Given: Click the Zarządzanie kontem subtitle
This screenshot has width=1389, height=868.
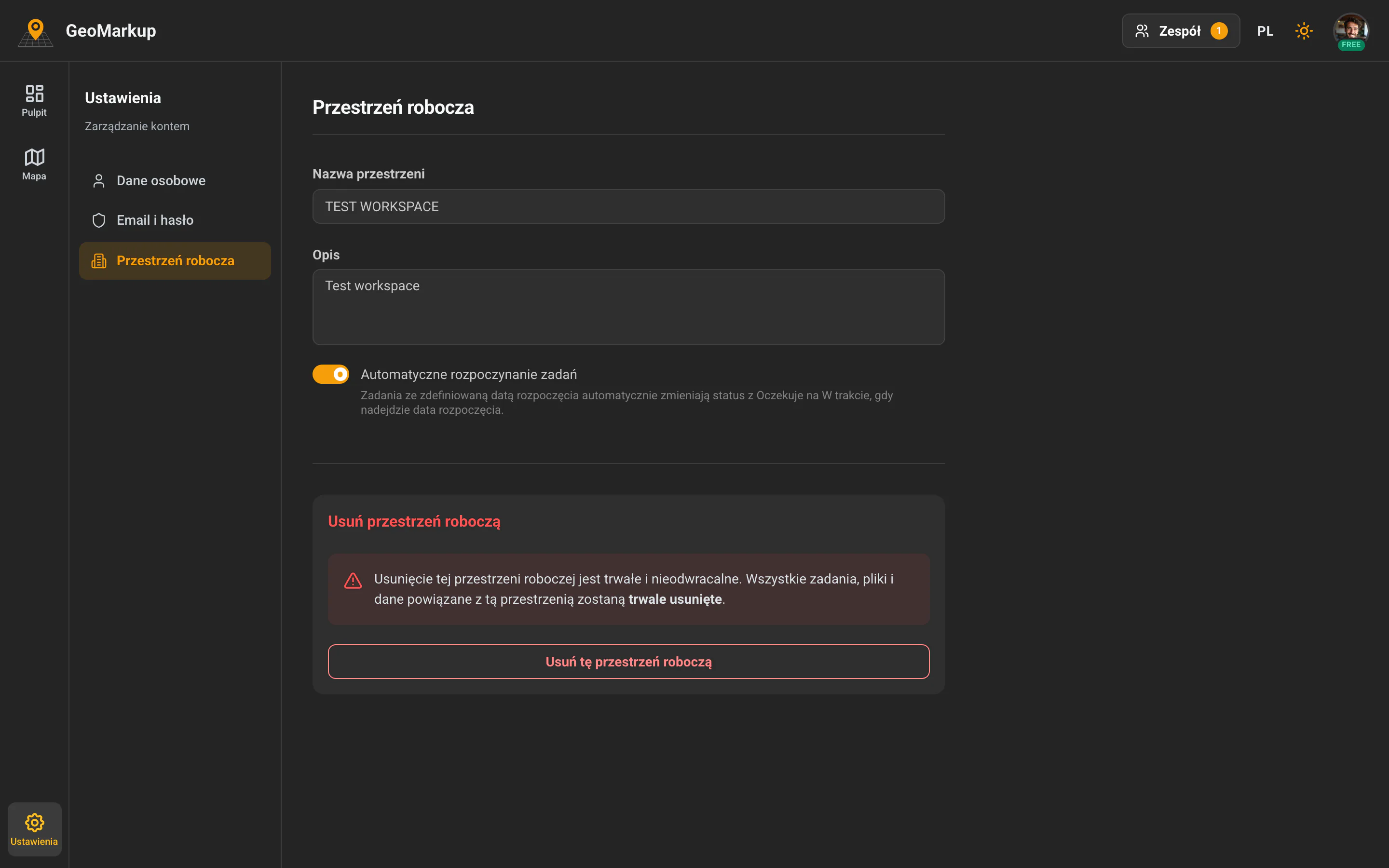Looking at the screenshot, I should tap(137, 126).
